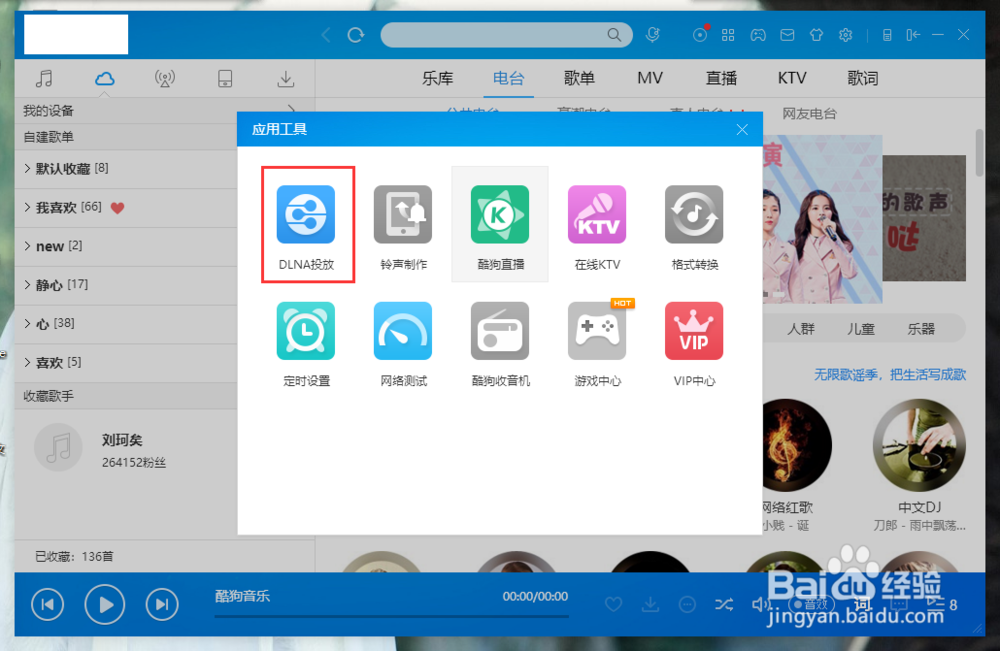Activate the voice recognition microphone icon

click(x=652, y=34)
